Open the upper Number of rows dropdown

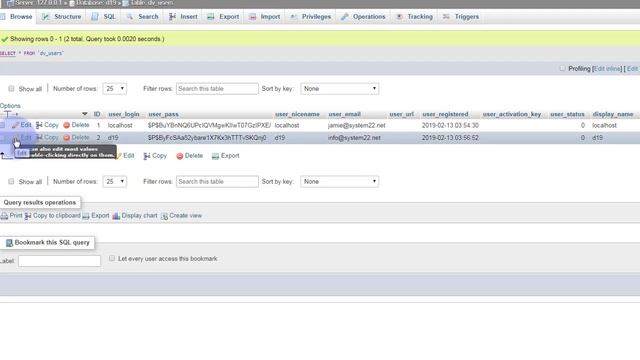point(114,89)
